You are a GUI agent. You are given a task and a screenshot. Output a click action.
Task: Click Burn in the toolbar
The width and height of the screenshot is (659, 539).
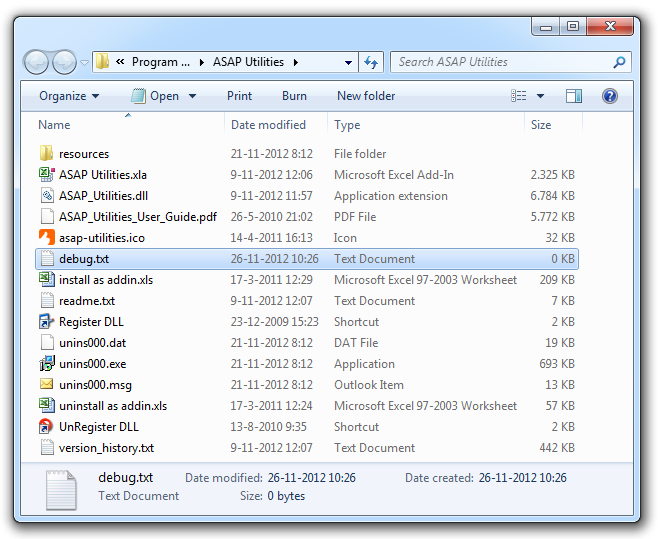tap(294, 96)
